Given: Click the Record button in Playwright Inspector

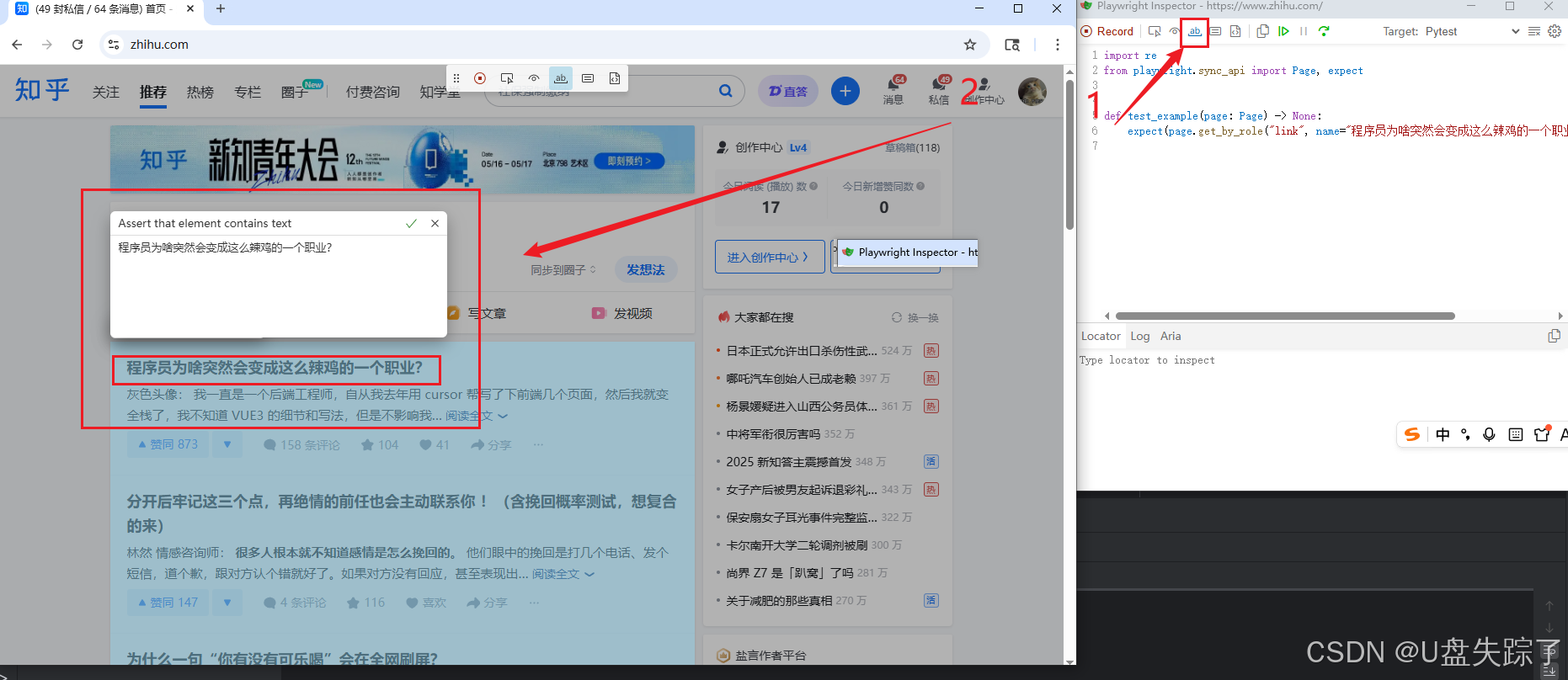Looking at the screenshot, I should (1107, 31).
